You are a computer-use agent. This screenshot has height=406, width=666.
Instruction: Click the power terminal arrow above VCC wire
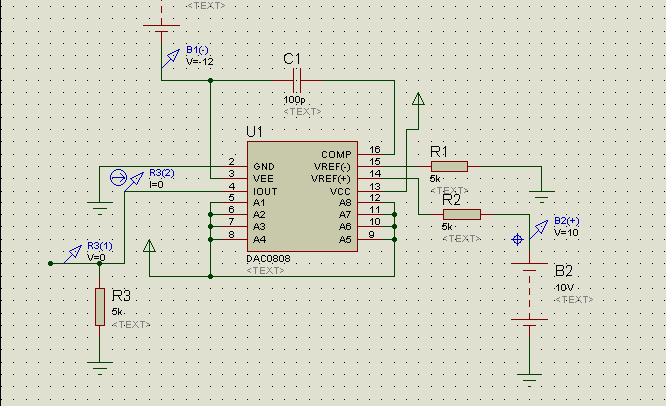418,99
